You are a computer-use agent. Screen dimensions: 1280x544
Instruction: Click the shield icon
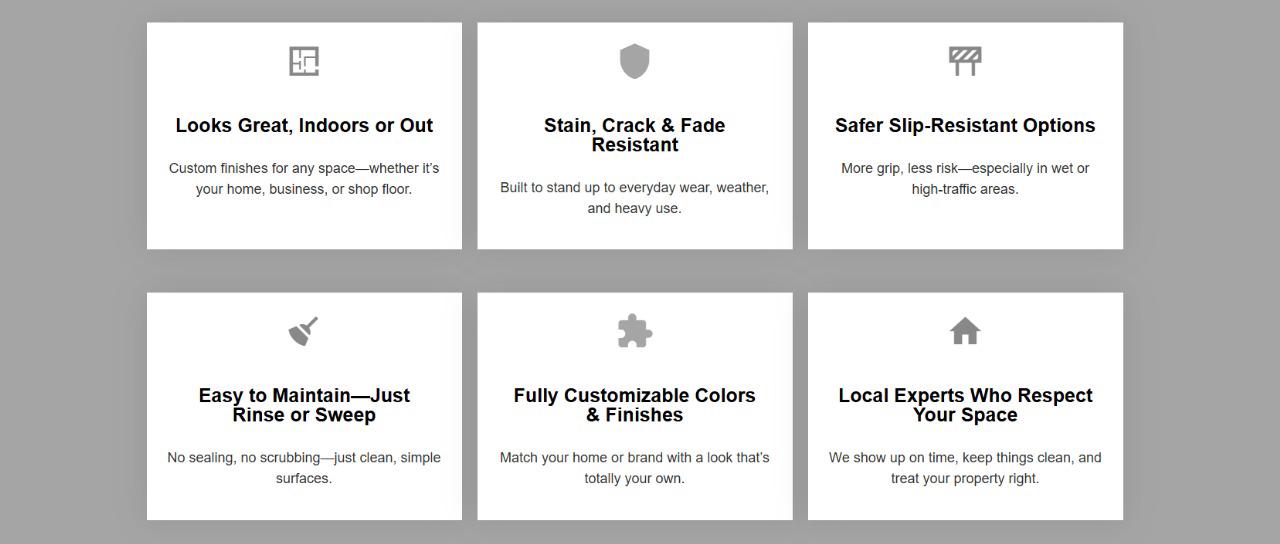(x=635, y=61)
